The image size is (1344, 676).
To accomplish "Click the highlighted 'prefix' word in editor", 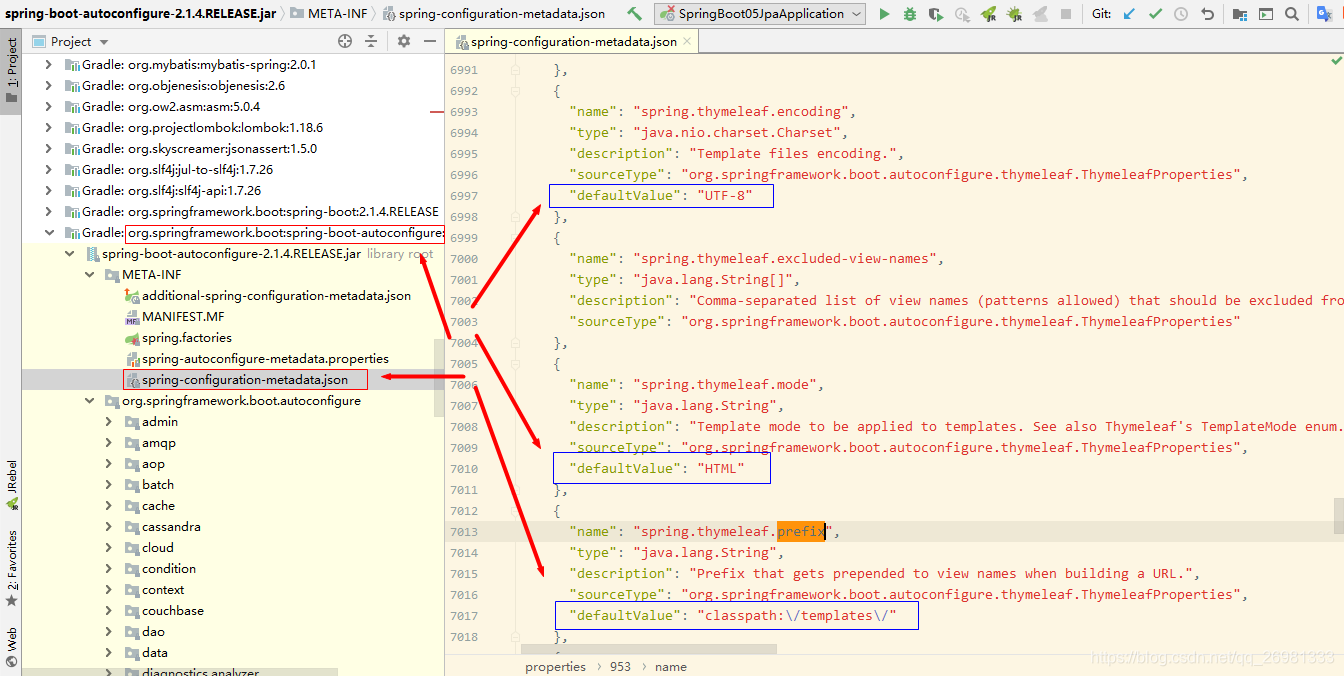I will click(801, 531).
